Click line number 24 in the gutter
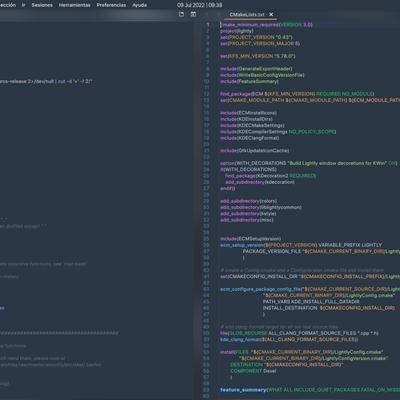Image resolution: width=400 pixels, height=400 pixels. pyautogui.click(x=206, y=169)
